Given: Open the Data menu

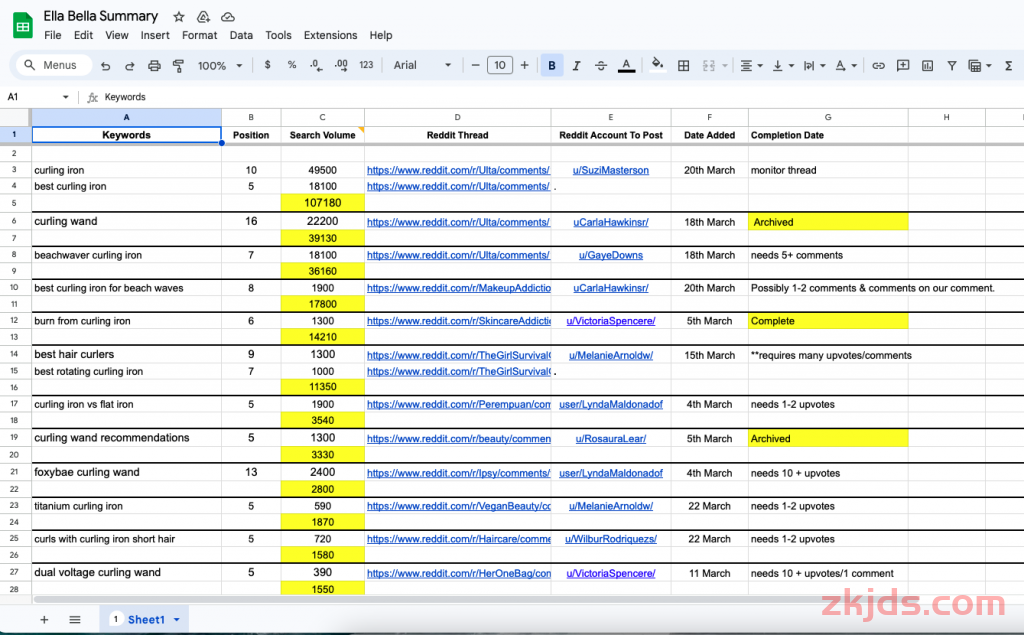Looking at the screenshot, I should click(241, 35).
